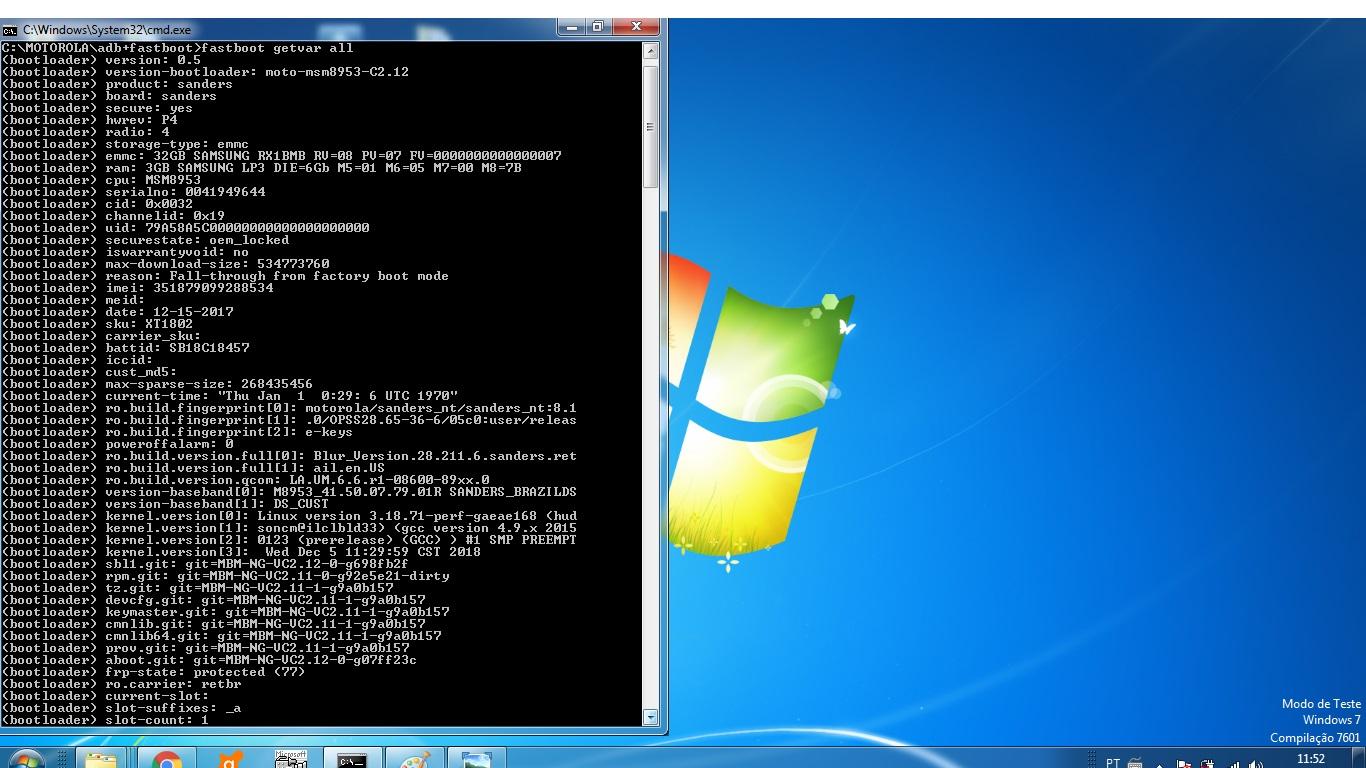The width and height of the screenshot is (1366, 768).
Task: Maximize the cmd.exe window
Action: pos(597,27)
